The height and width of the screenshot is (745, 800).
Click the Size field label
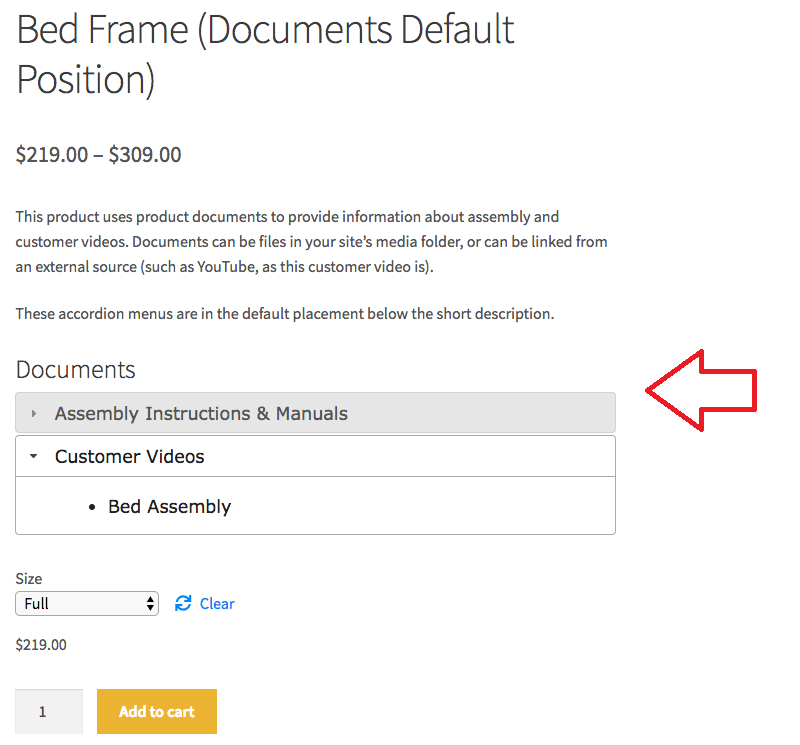tap(29, 578)
